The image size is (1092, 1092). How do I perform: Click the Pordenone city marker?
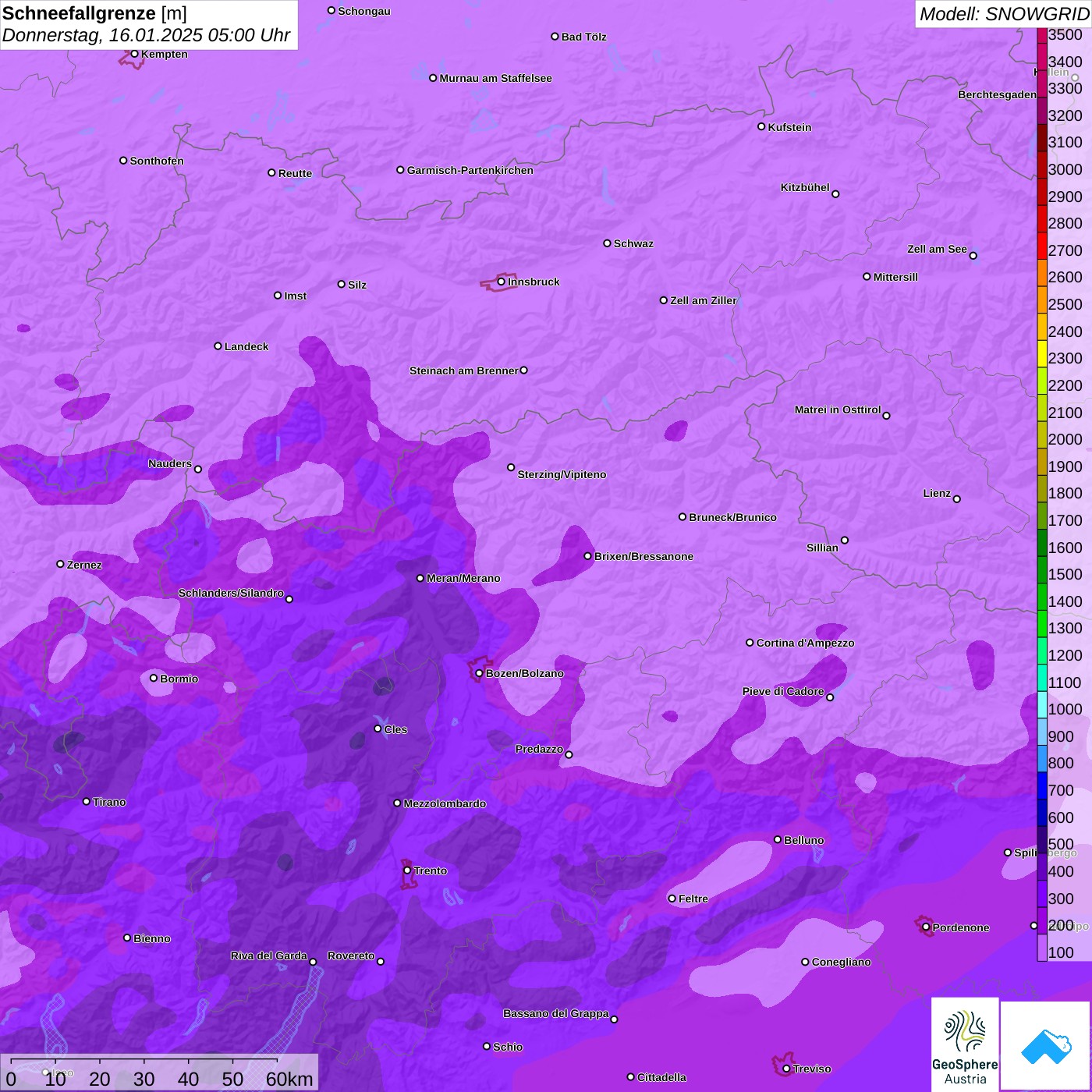coord(926,927)
